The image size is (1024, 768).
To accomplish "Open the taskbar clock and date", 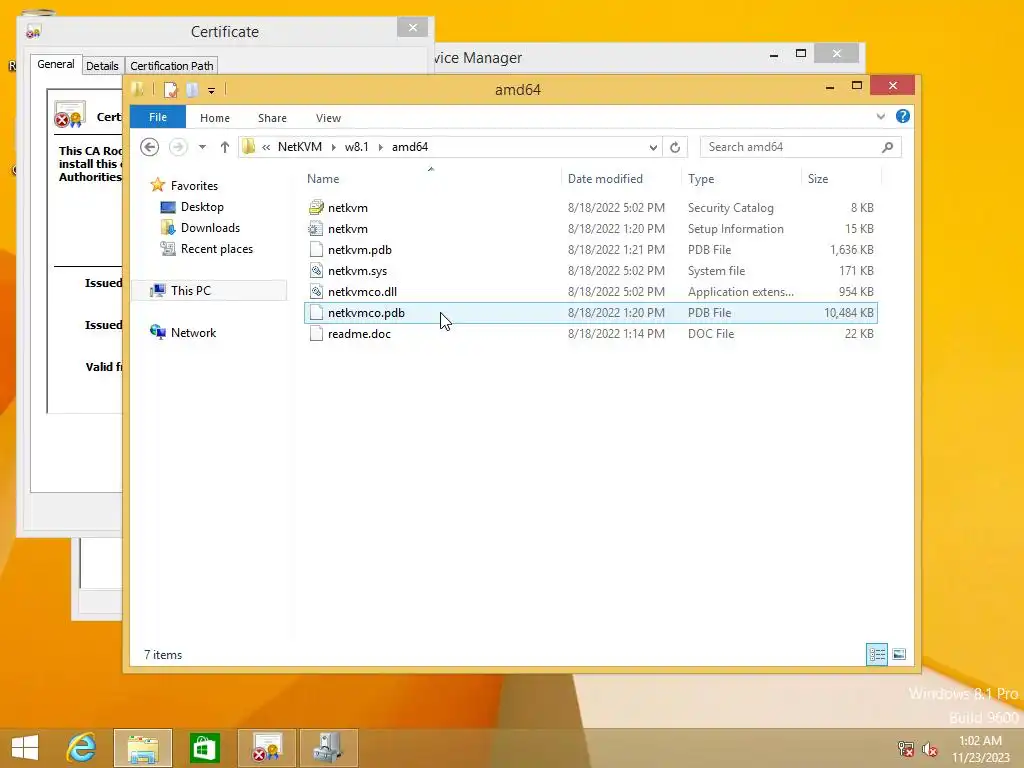I will [x=980, y=748].
